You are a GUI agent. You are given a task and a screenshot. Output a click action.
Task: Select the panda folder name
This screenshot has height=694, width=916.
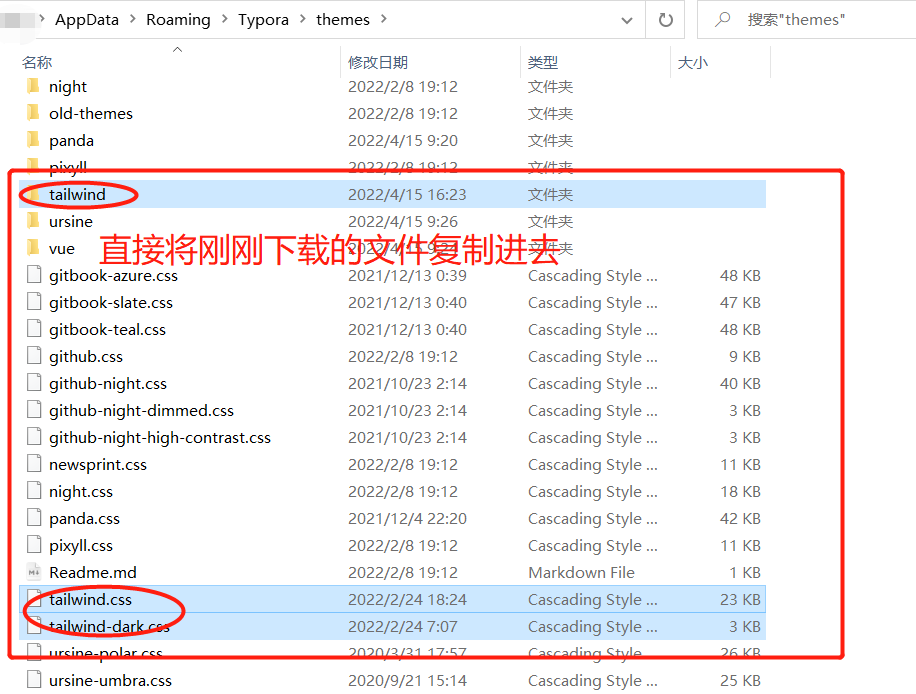coord(71,141)
